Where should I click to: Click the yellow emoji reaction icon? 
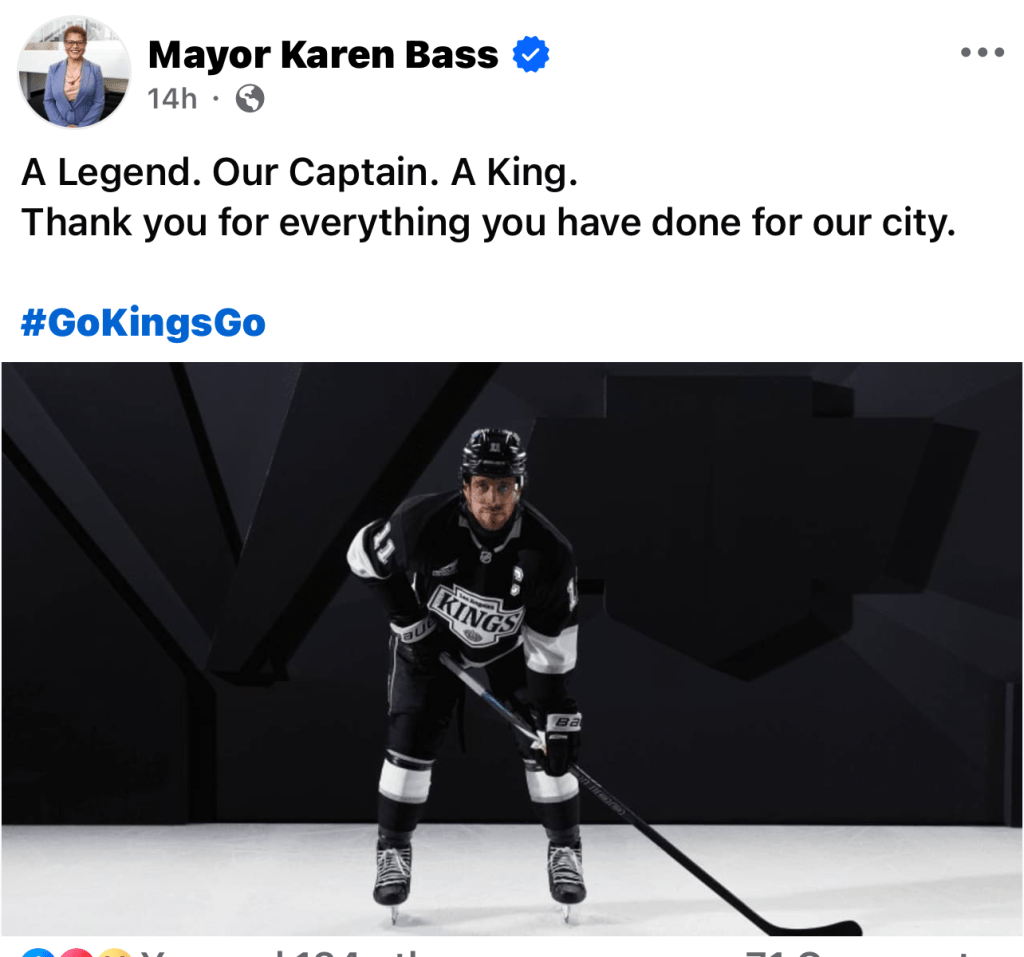(115, 952)
